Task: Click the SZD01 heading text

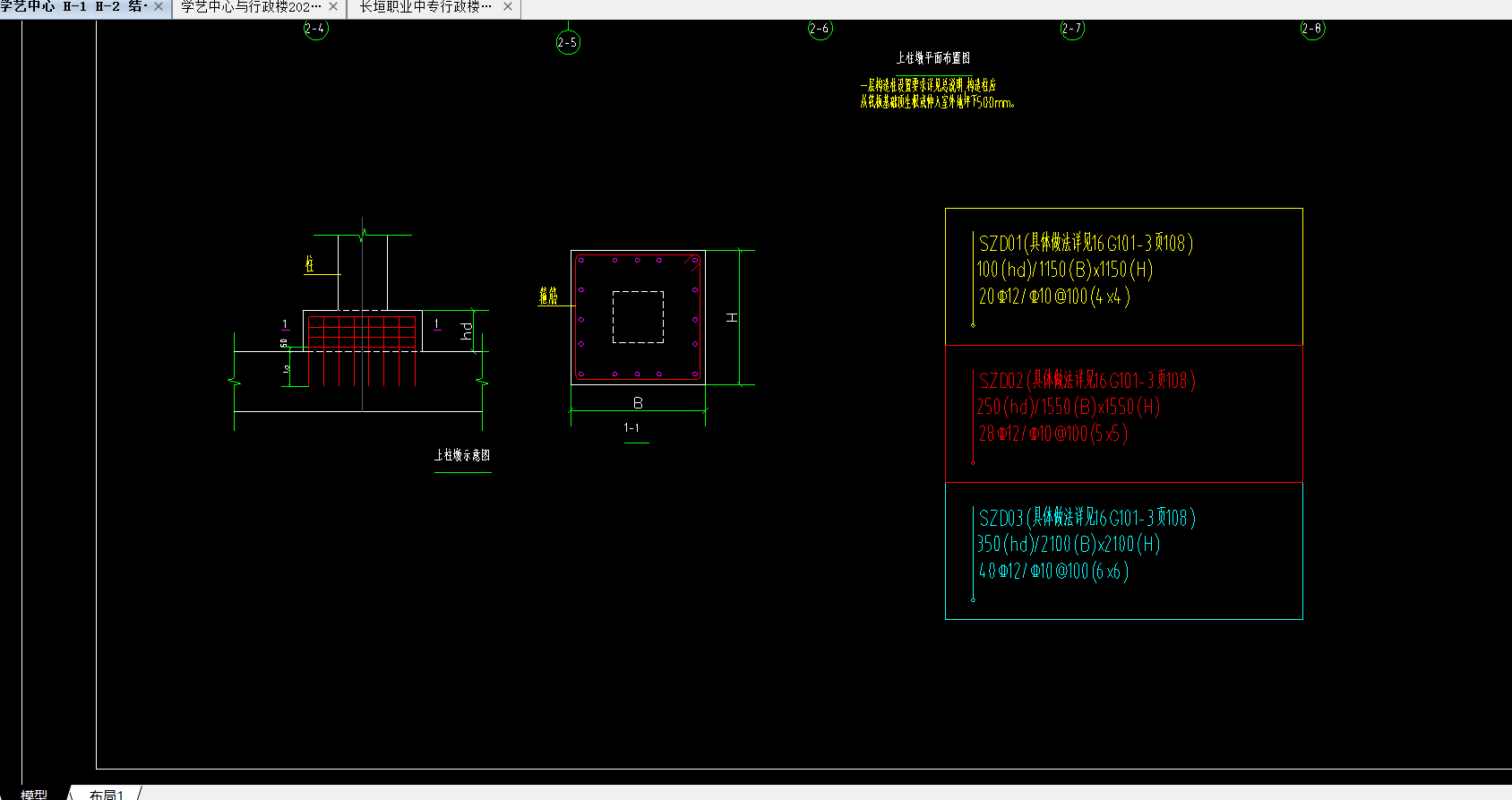Action: pos(1086,243)
